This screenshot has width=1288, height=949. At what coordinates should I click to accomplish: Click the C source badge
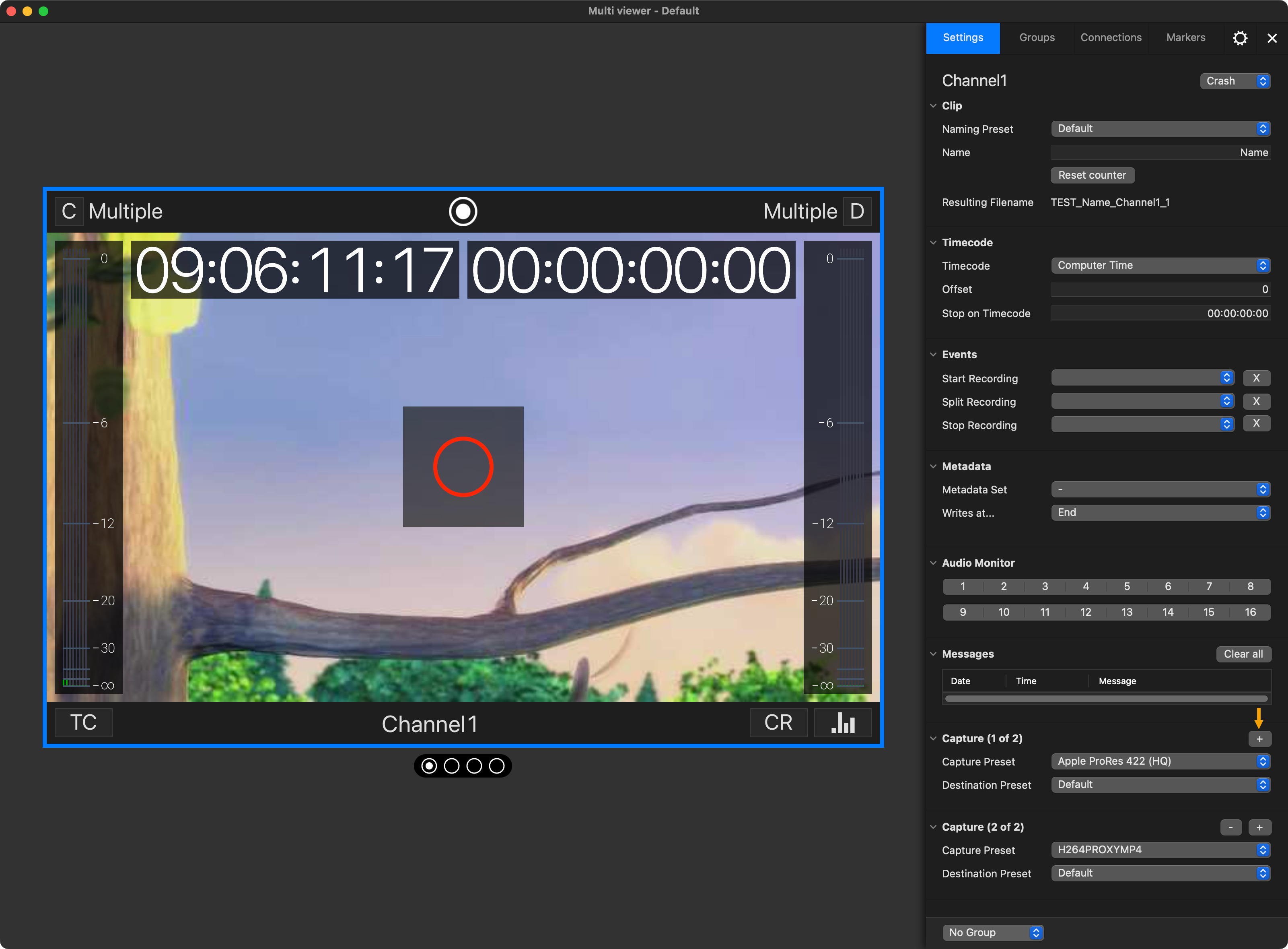69,211
